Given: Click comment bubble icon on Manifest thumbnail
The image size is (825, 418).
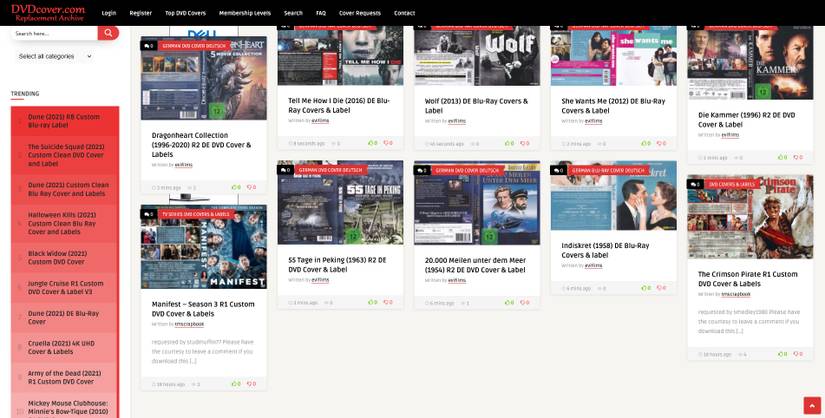Looking at the screenshot, I should [149, 214].
